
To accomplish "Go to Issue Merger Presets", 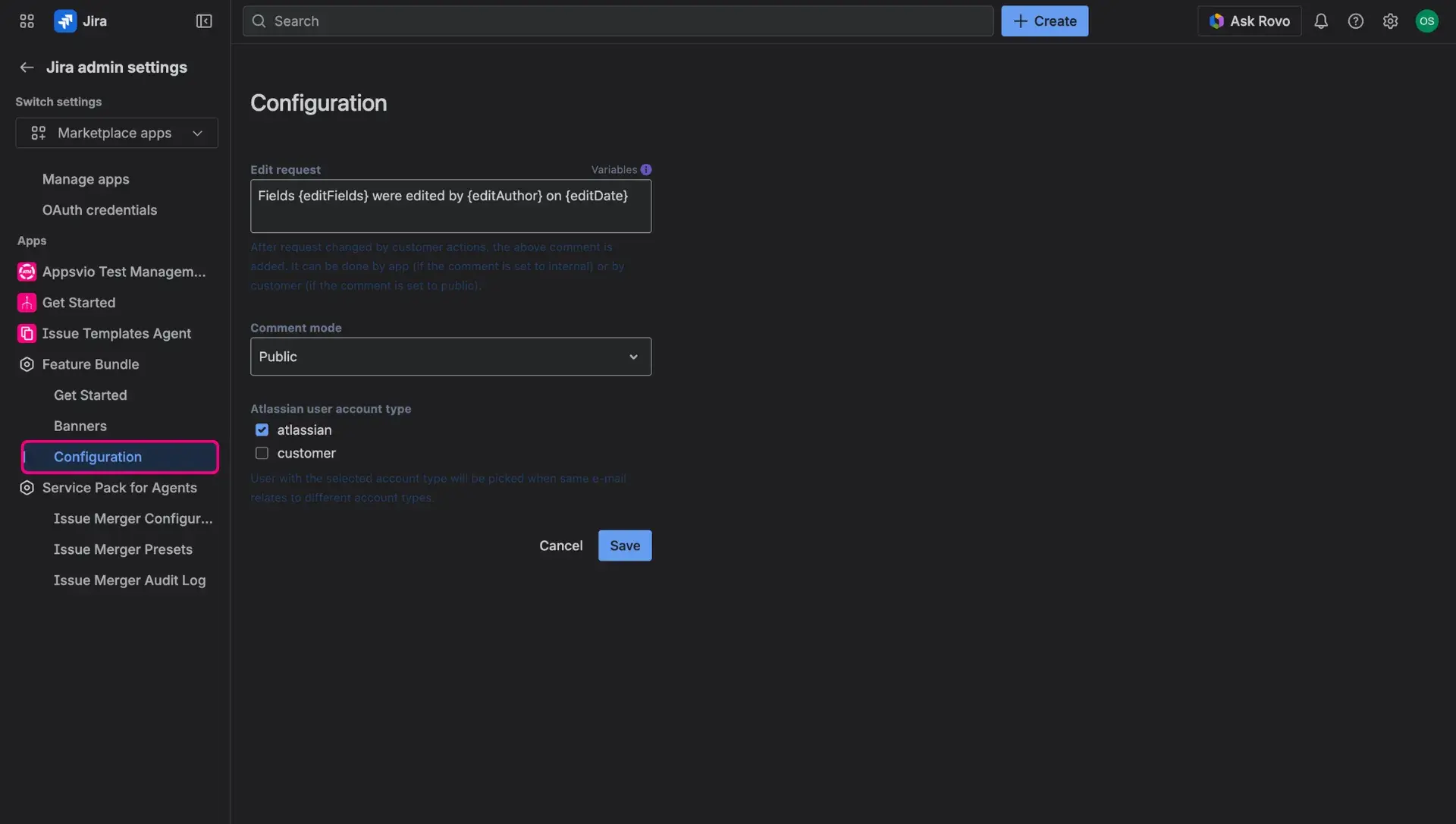I will (x=123, y=549).
